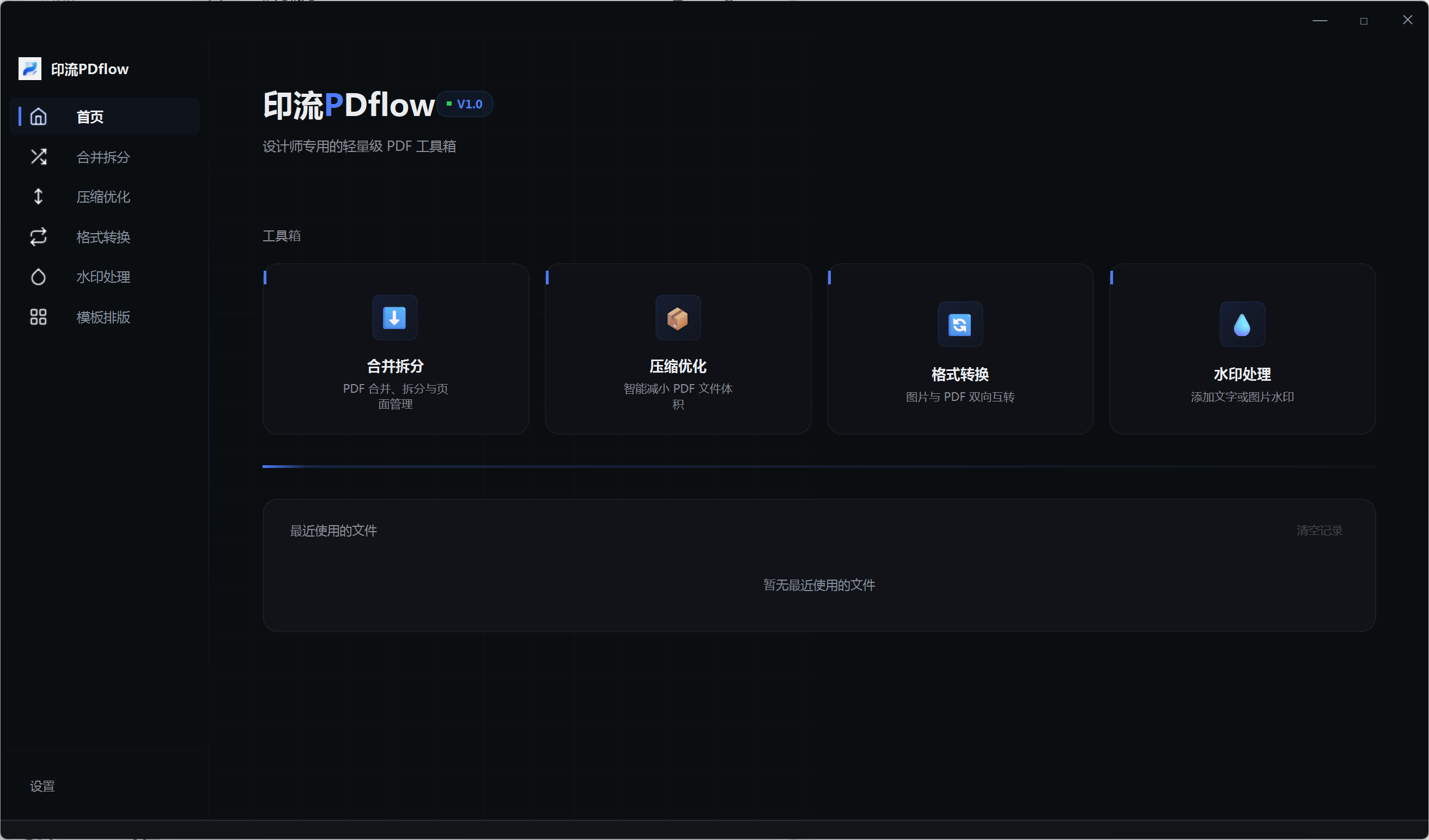Screen dimensions: 1429x840
Task: Click the V1.0 version badge
Action: (x=465, y=104)
